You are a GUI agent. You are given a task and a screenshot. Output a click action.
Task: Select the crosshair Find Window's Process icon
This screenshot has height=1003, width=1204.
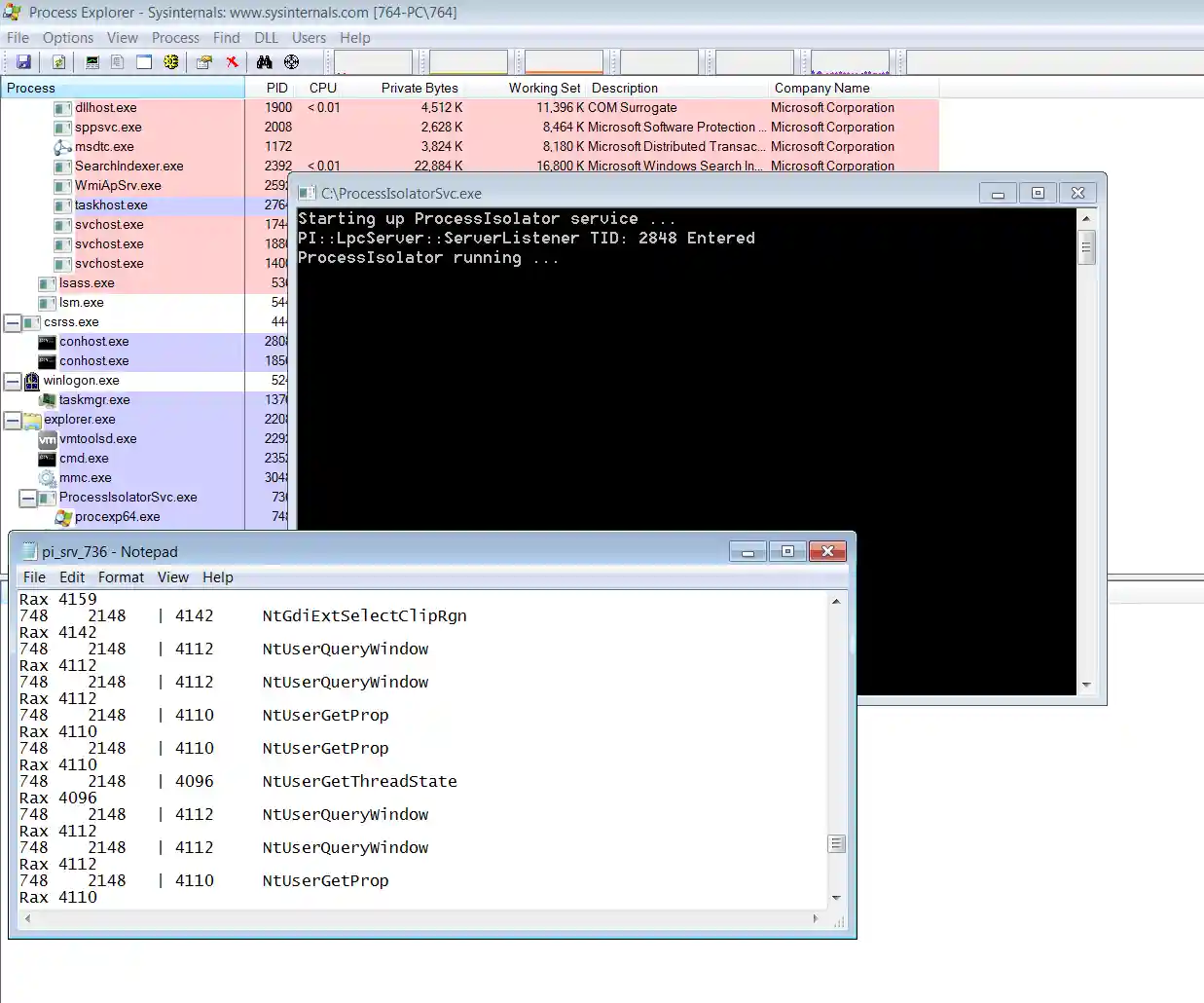[291, 62]
